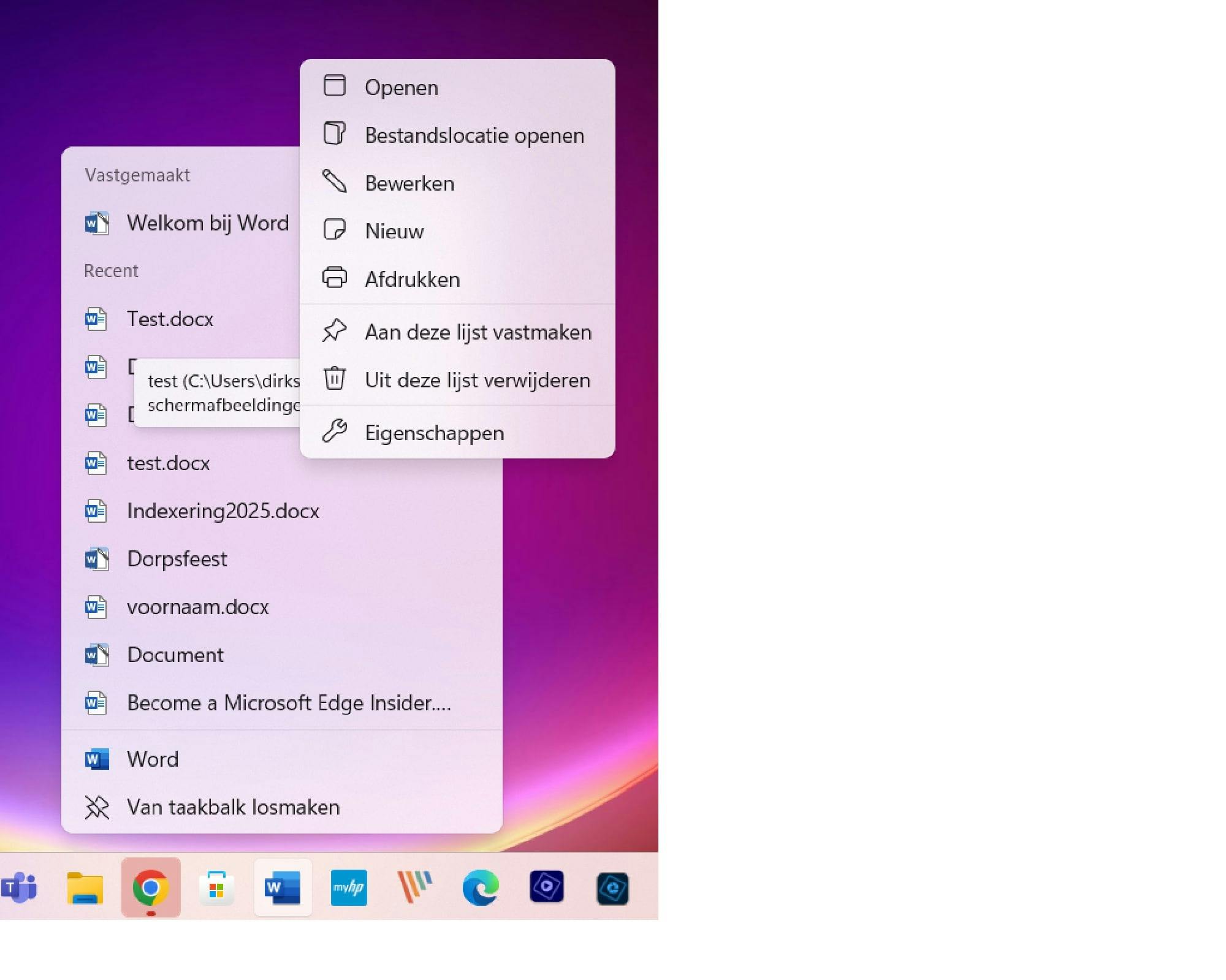Open Eigenschappen from context menu
Image resolution: width=1226 pixels, height=980 pixels.
[x=434, y=433]
